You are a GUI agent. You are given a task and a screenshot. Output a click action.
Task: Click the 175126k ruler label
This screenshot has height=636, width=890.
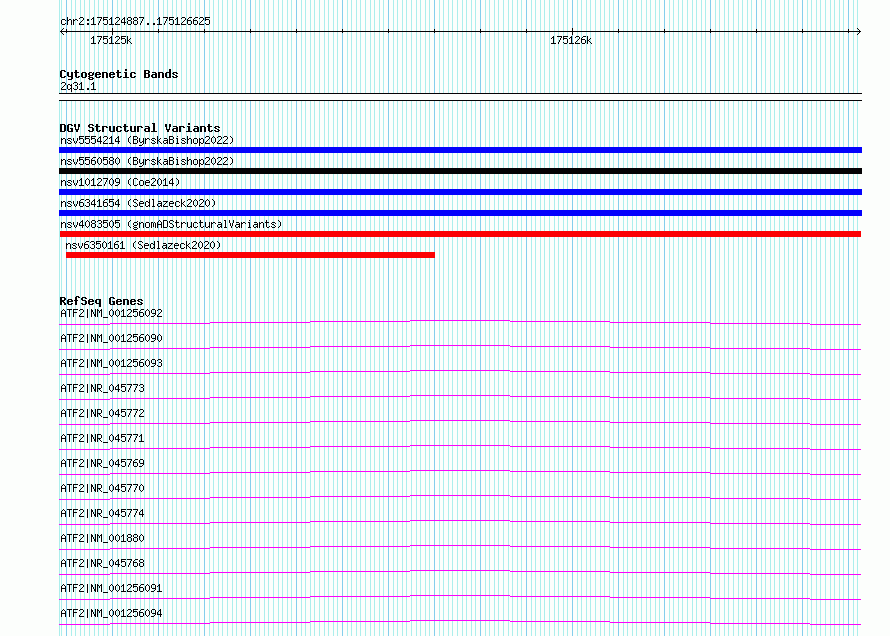click(x=571, y=40)
